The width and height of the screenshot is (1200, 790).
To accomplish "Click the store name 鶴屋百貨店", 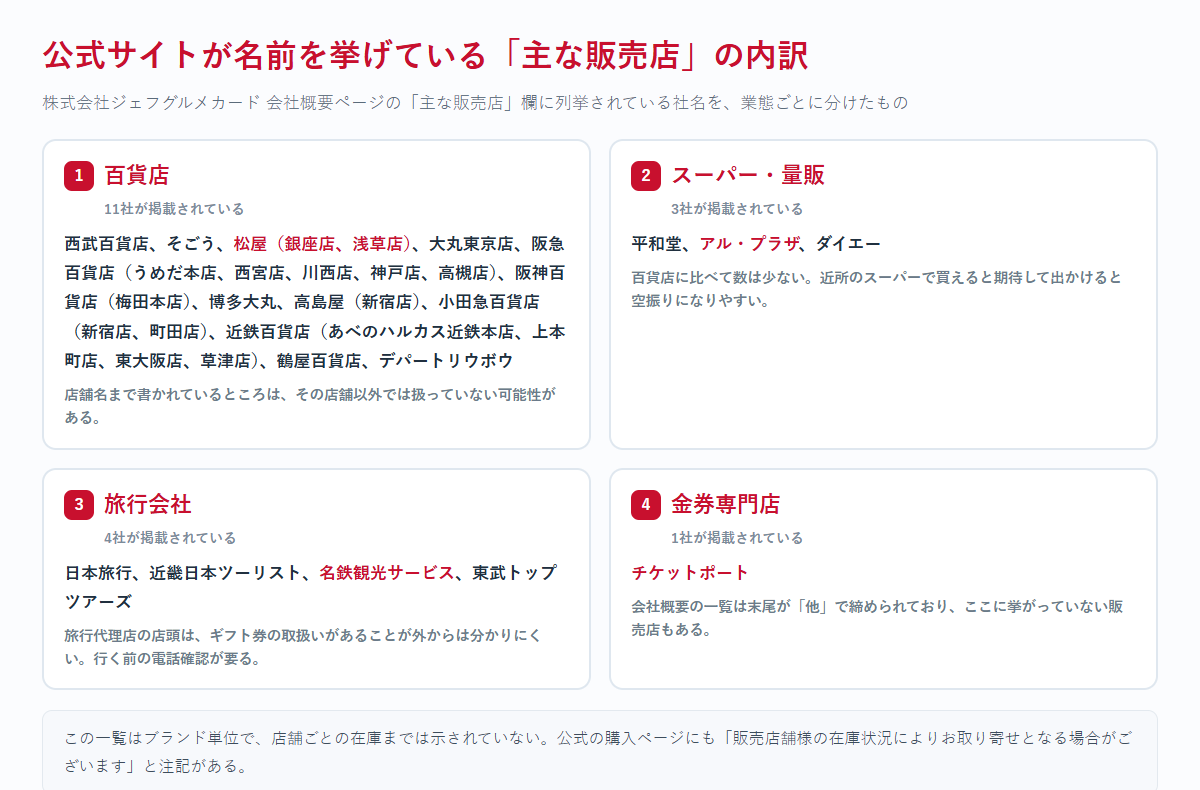I will (319, 360).
